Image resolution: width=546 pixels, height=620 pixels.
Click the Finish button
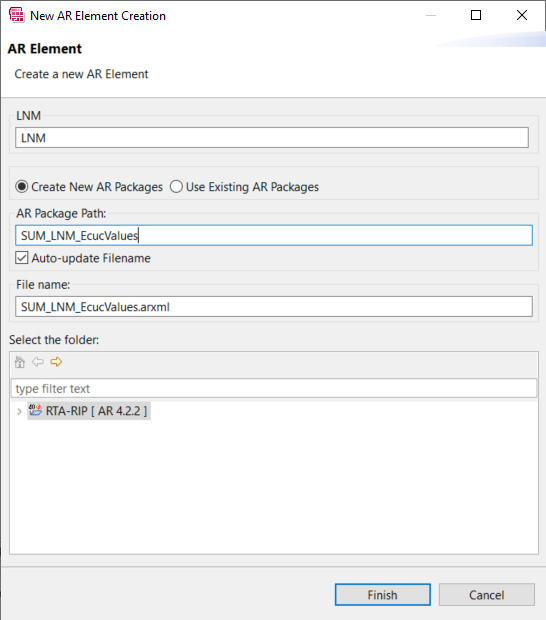tap(382, 595)
